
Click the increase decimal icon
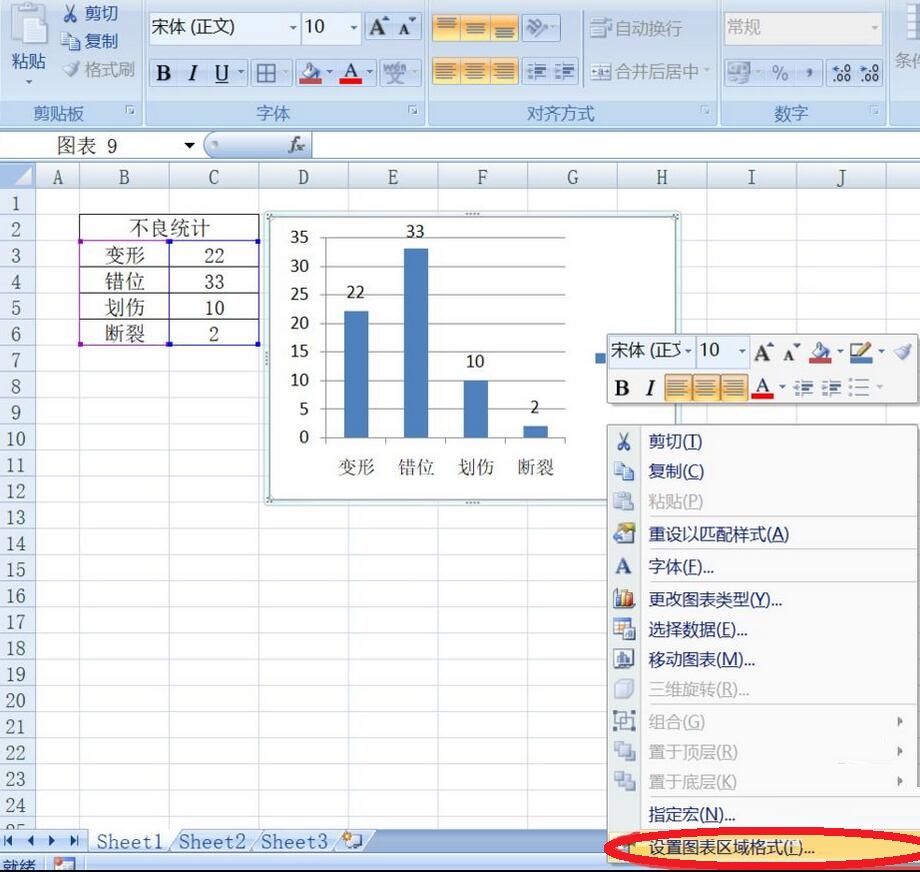pos(842,73)
